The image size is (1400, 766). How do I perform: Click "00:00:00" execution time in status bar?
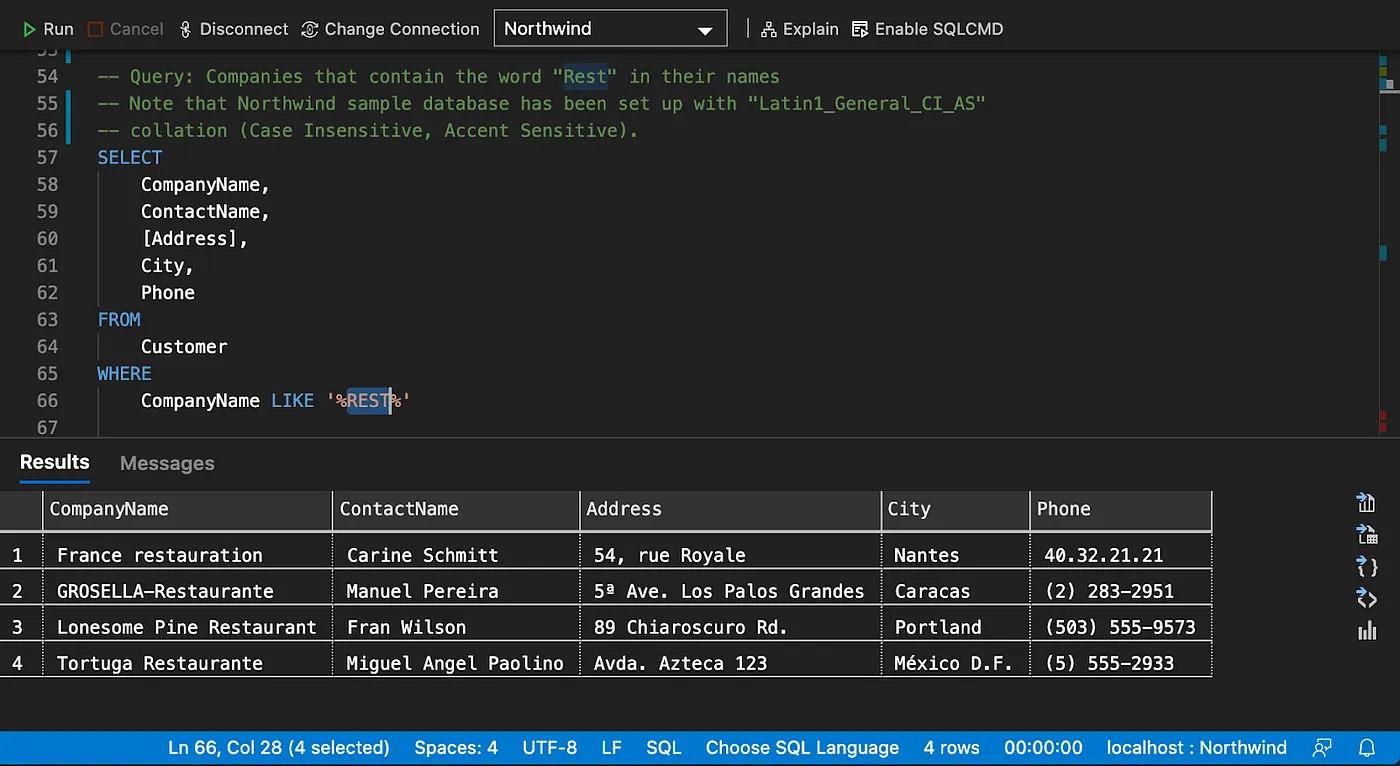[x=1043, y=748]
